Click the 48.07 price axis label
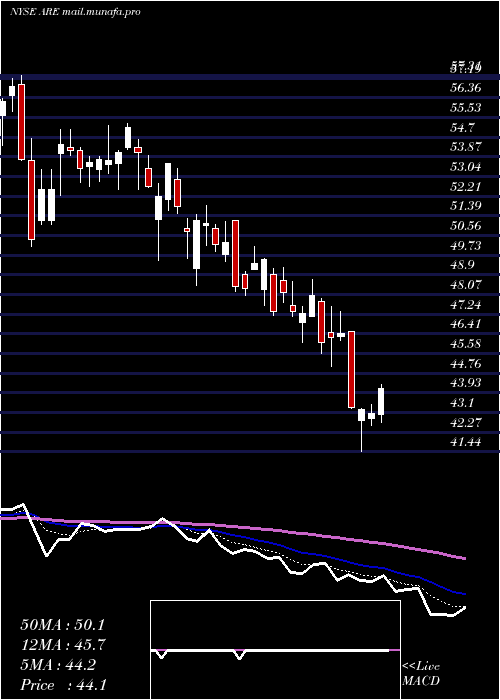 (466, 284)
